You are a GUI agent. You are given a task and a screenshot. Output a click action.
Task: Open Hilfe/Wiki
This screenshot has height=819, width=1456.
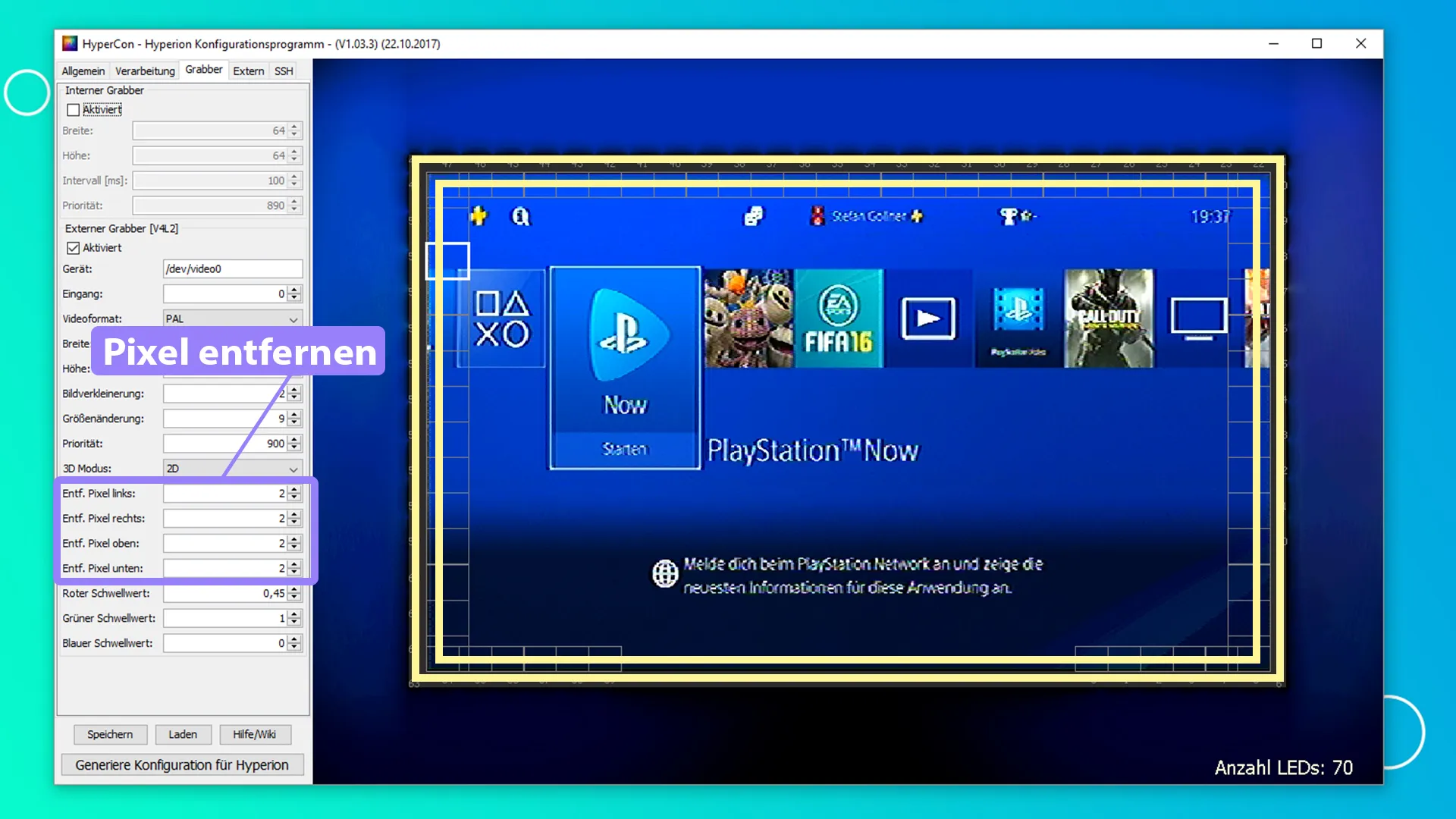coord(255,734)
